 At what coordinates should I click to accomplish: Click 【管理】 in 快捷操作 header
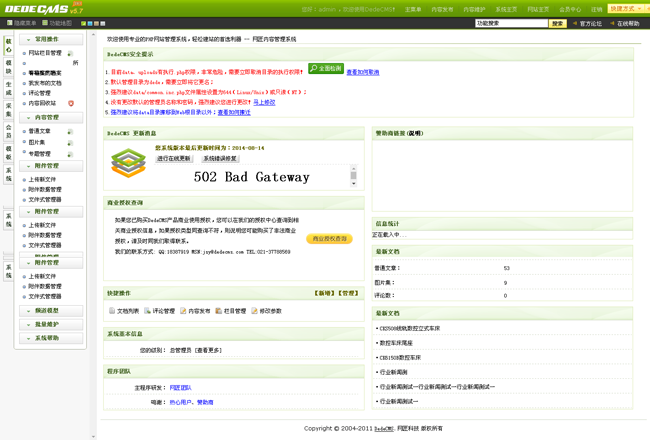point(348,293)
